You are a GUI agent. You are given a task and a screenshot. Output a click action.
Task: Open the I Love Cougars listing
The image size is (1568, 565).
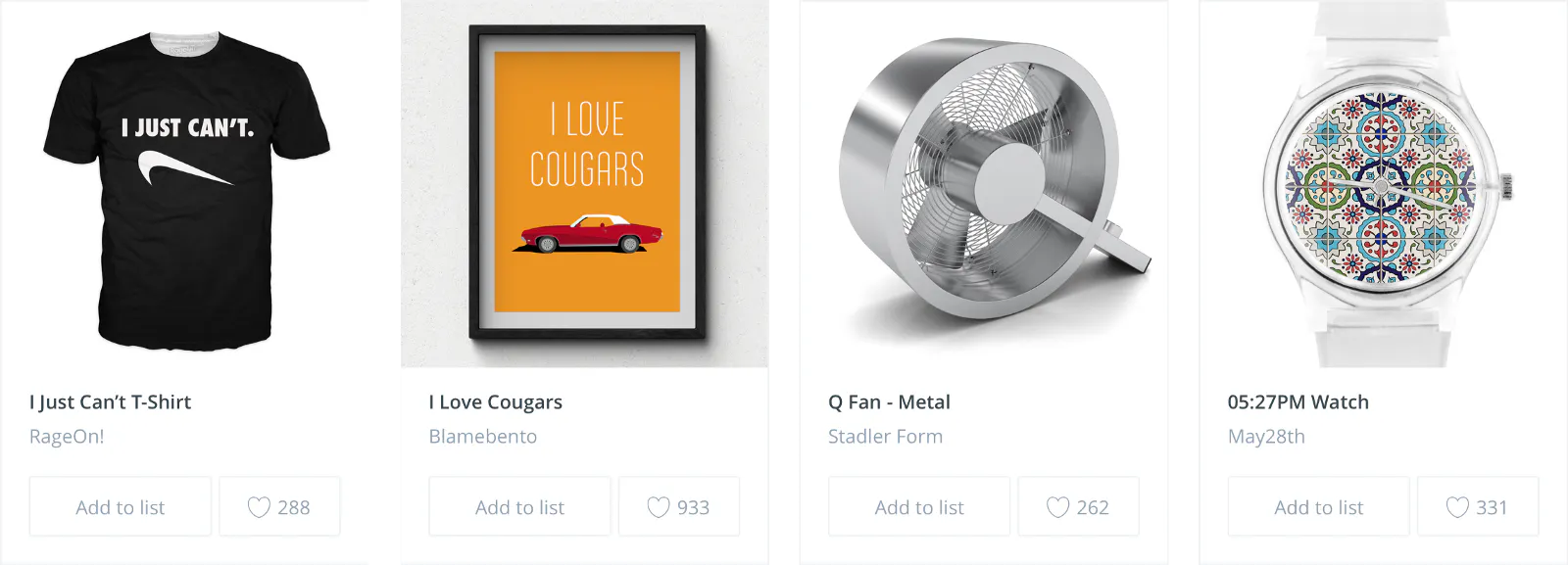click(x=494, y=401)
